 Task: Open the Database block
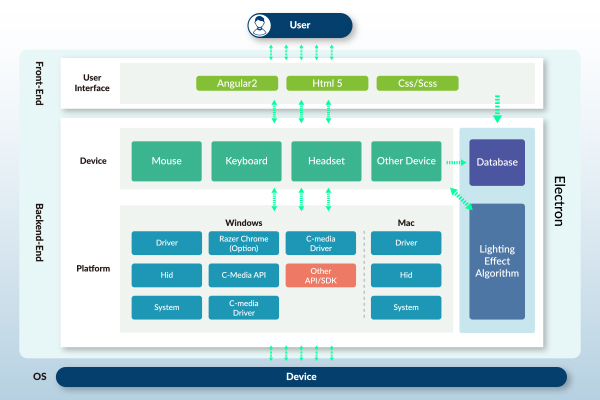tap(497, 162)
